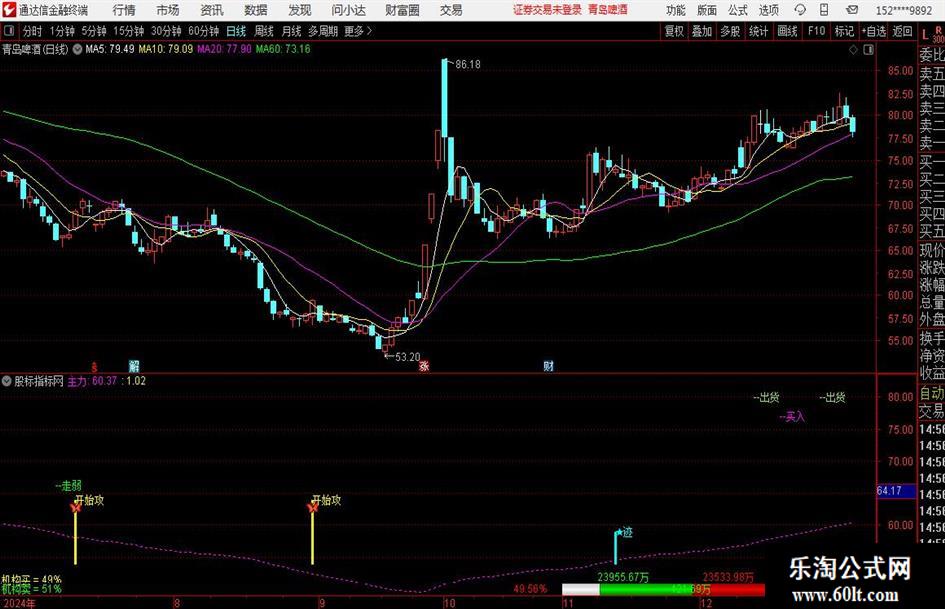The height and width of the screenshot is (609, 945).
Task: Open the 版面 menu
Action: pyautogui.click(x=707, y=10)
